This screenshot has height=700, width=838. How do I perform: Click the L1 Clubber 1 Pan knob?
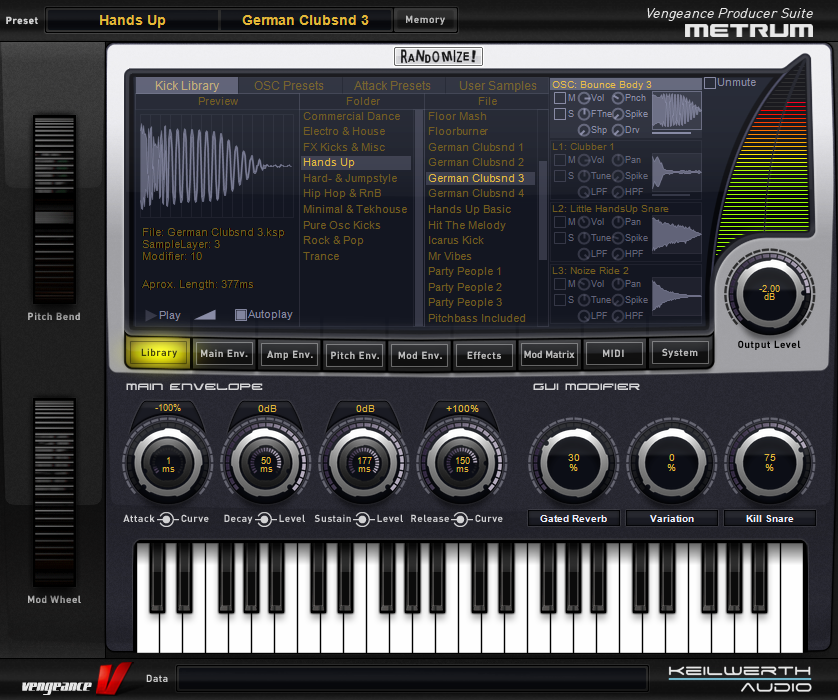pyautogui.click(x=618, y=160)
